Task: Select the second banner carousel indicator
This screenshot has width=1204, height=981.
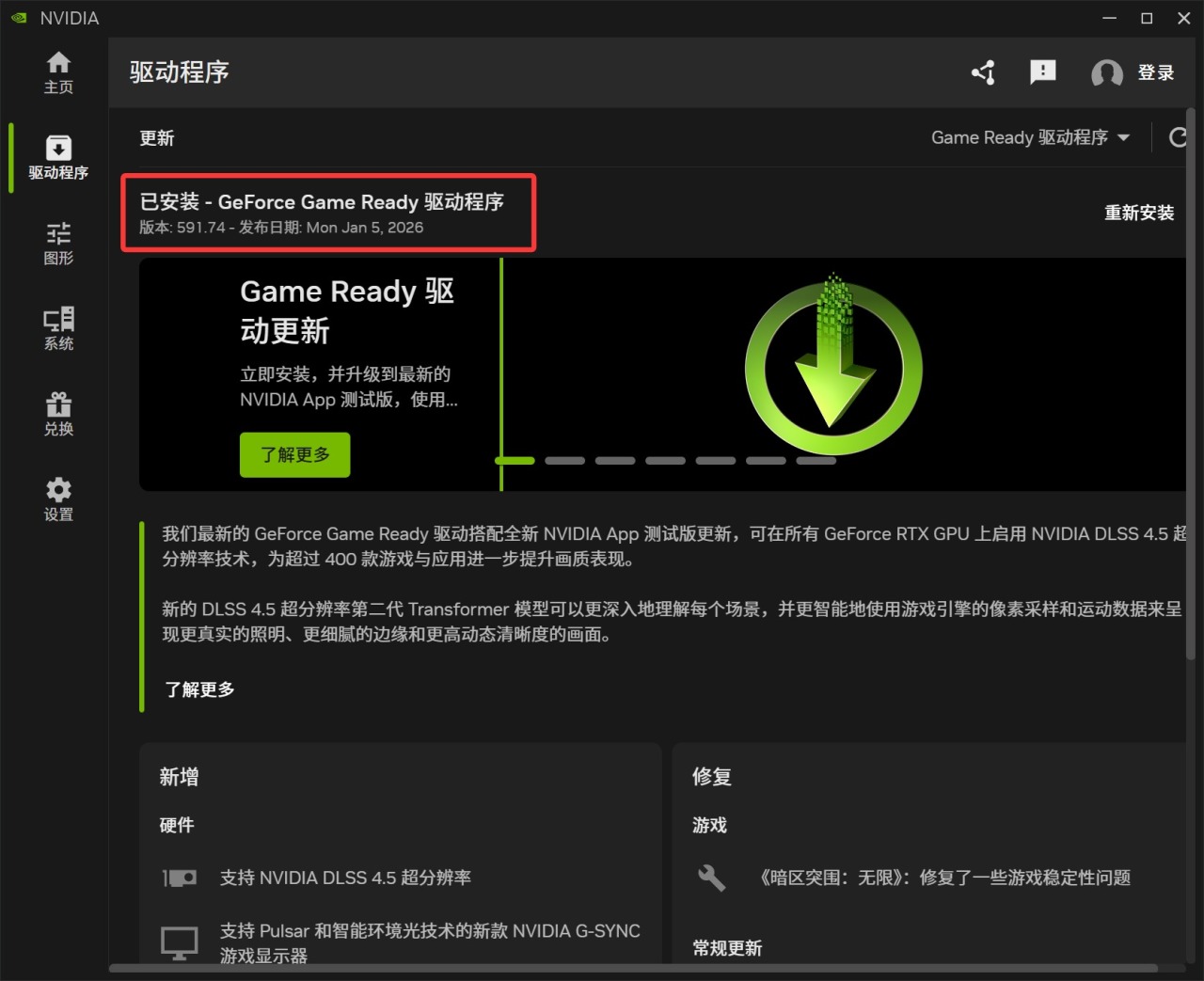Action: 564,461
